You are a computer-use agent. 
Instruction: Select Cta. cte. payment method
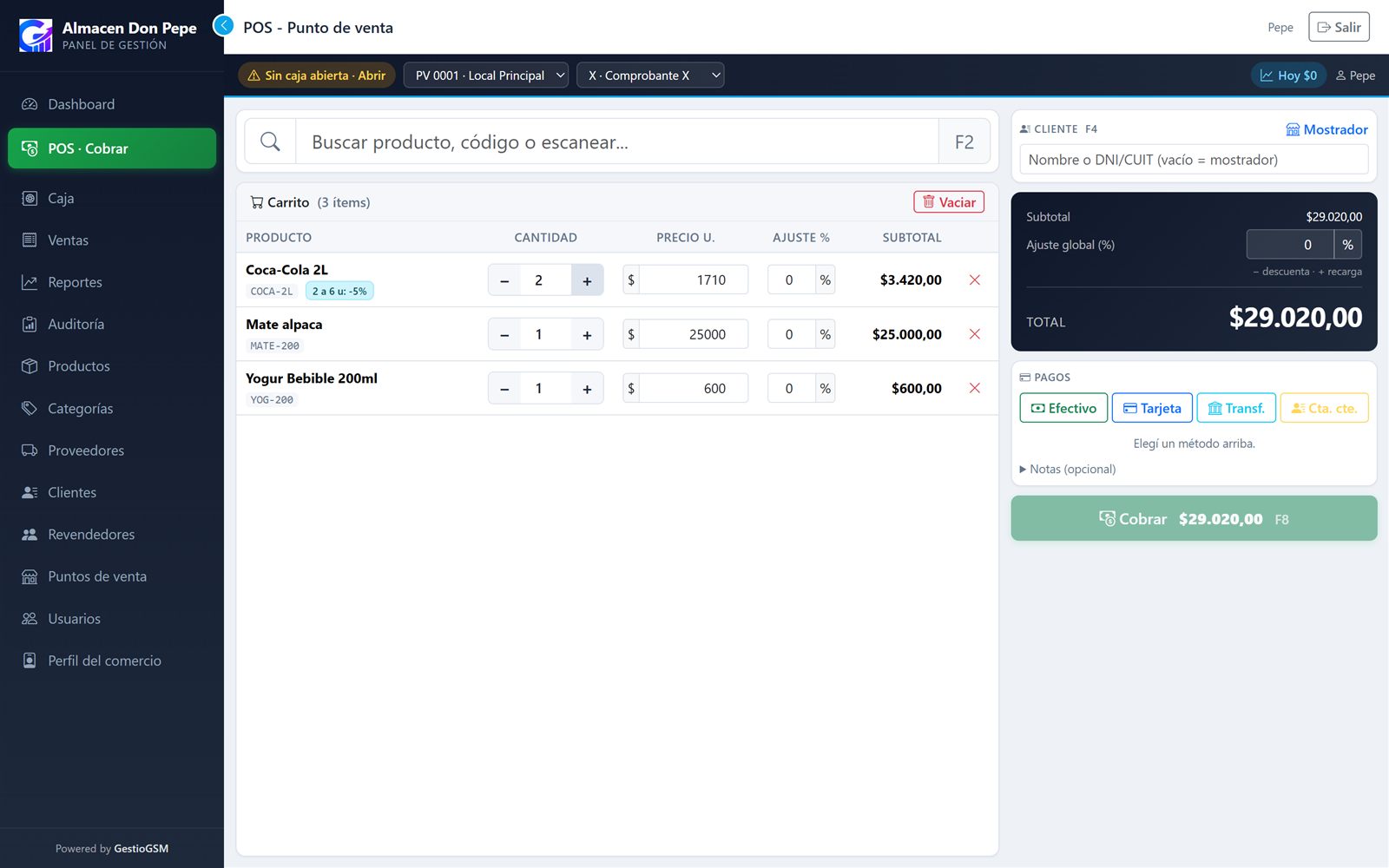(x=1324, y=408)
